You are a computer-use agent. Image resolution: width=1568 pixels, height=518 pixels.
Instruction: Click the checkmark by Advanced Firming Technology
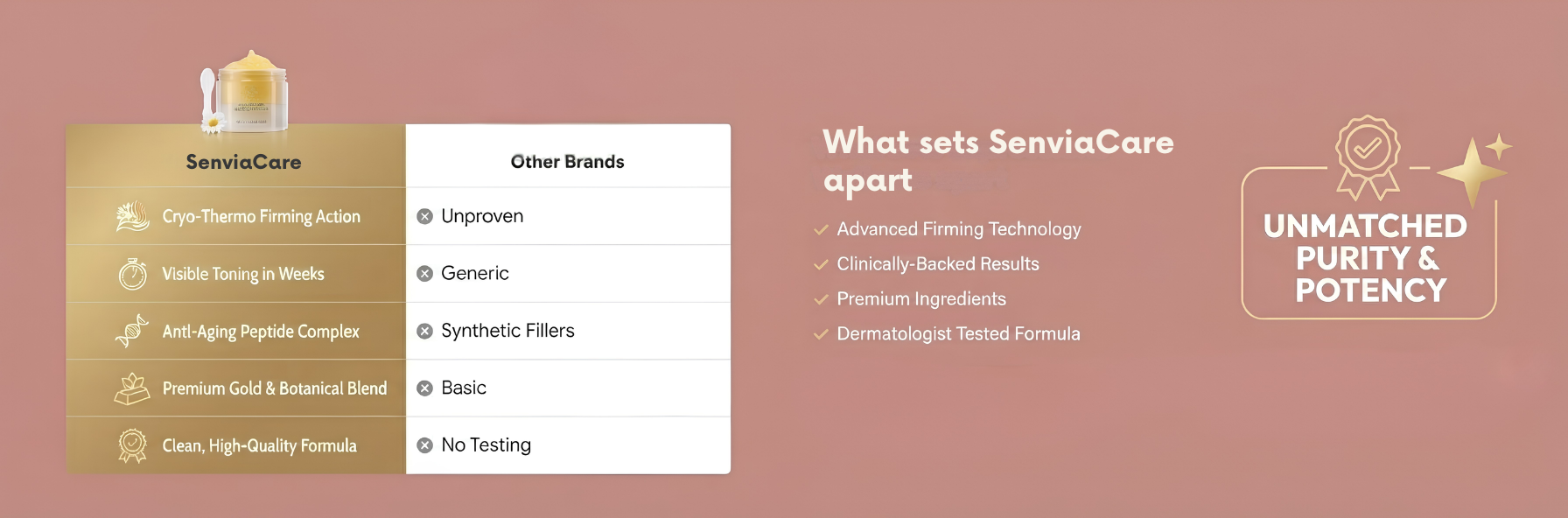click(x=821, y=230)
